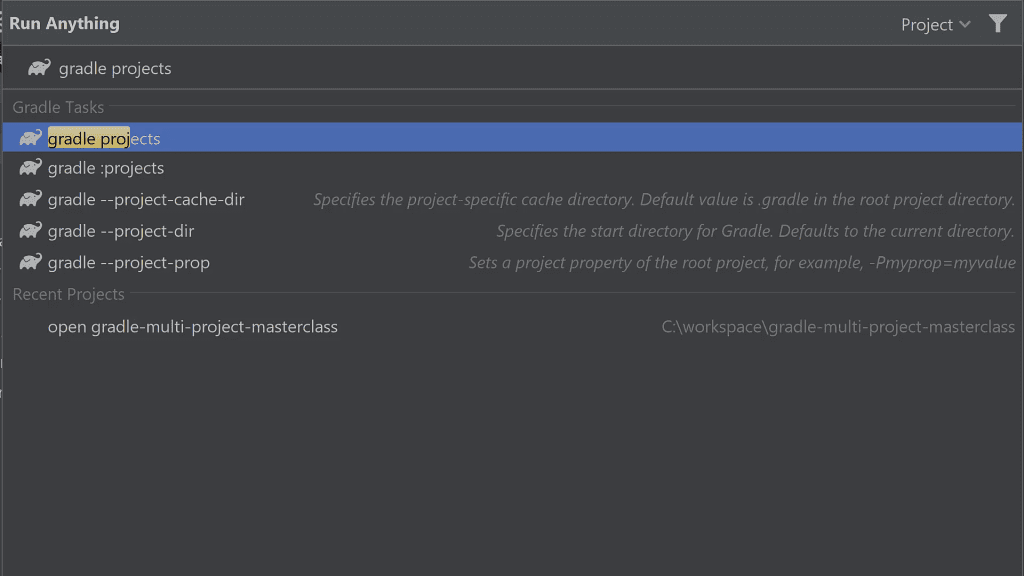Select the 'gradle --project-prop' entry
The image size is (1024, 576).
[127, 262]
